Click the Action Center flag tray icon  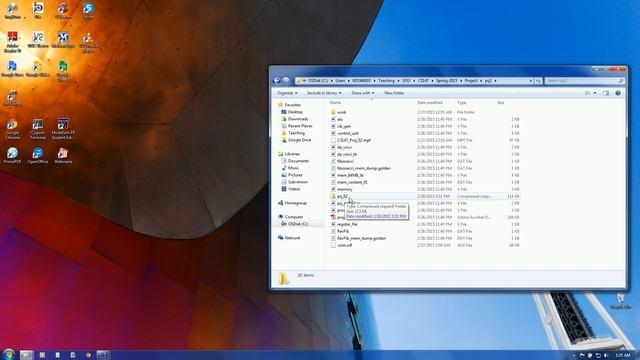point(582,356)
